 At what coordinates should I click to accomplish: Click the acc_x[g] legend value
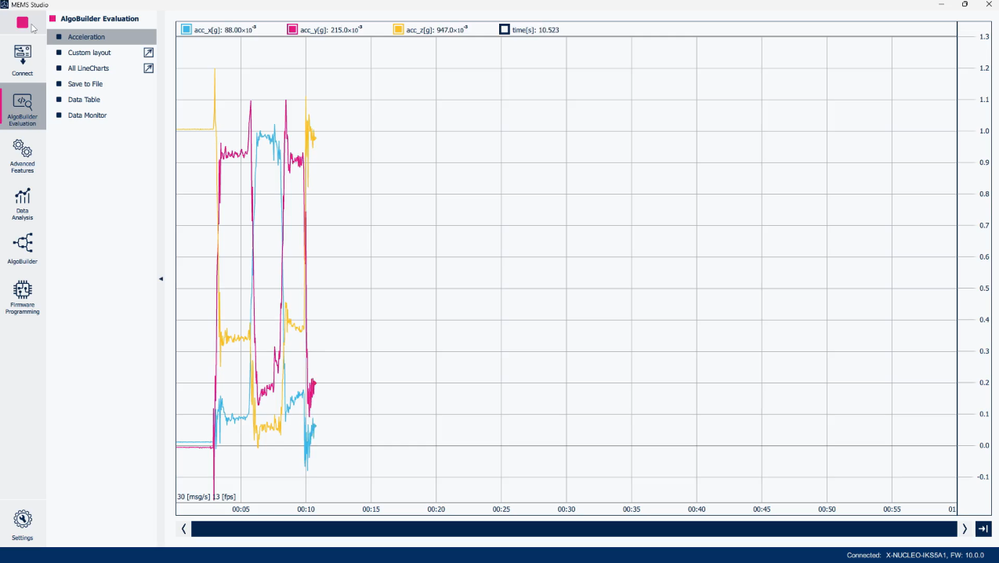pyautogui.click(x=225, y=29)
